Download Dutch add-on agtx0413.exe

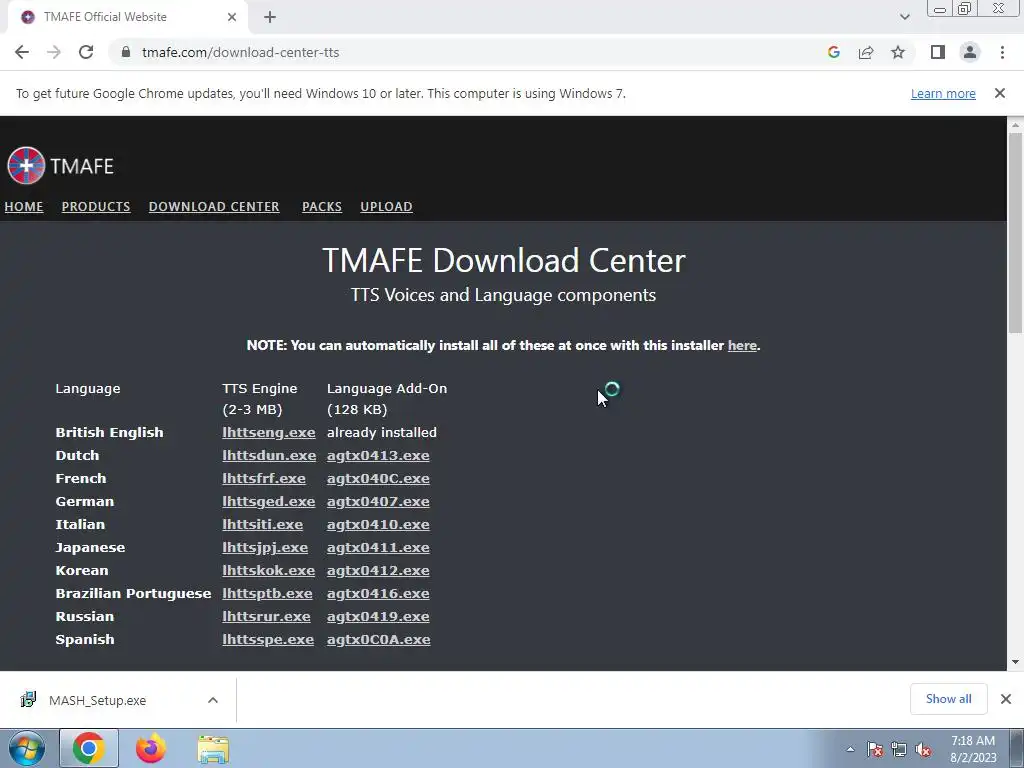pyautogui.click(x=378, y=455)
